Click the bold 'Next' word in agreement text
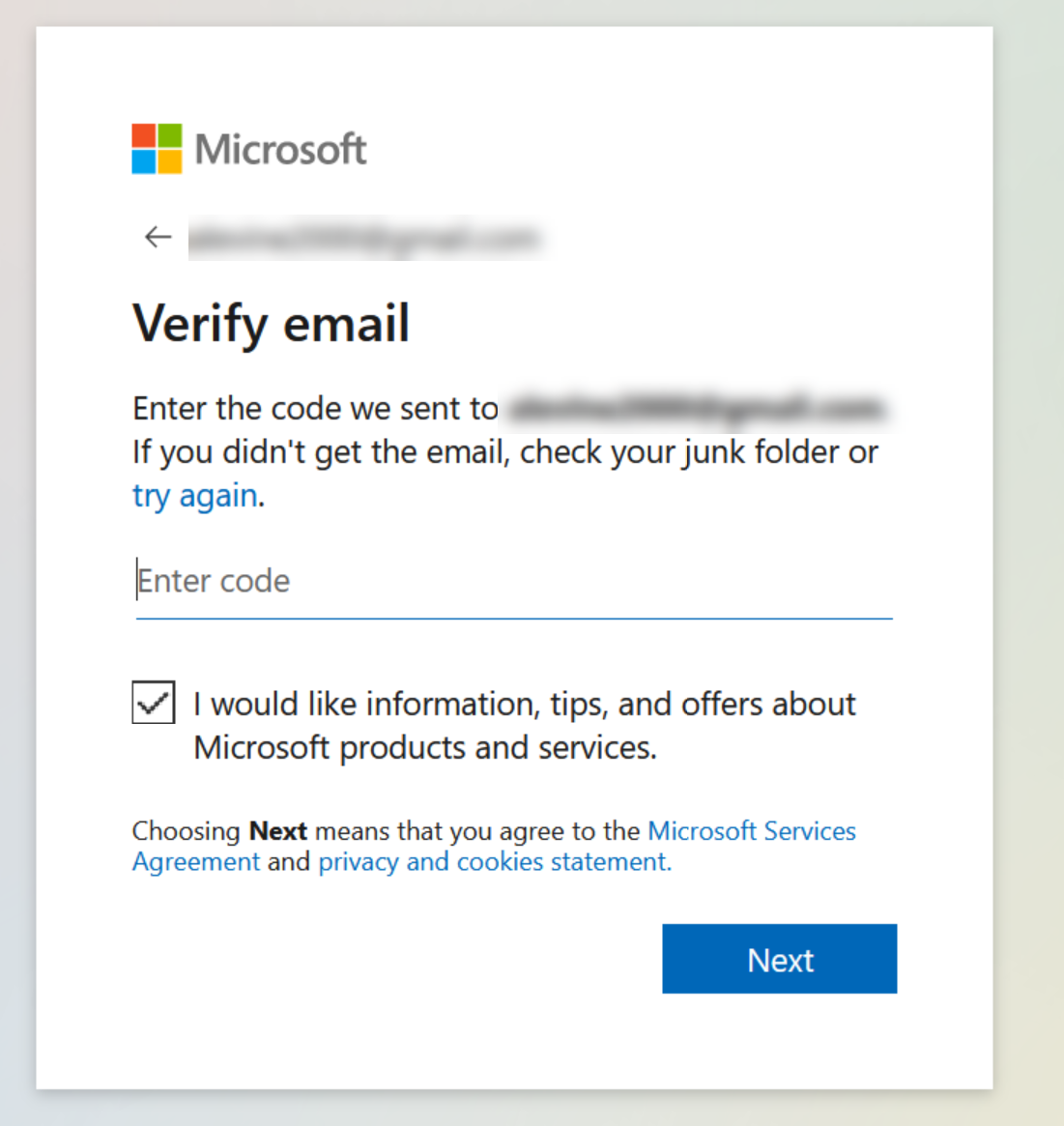This screenshot has height=1126, width=1064. [x=278, y=831]
